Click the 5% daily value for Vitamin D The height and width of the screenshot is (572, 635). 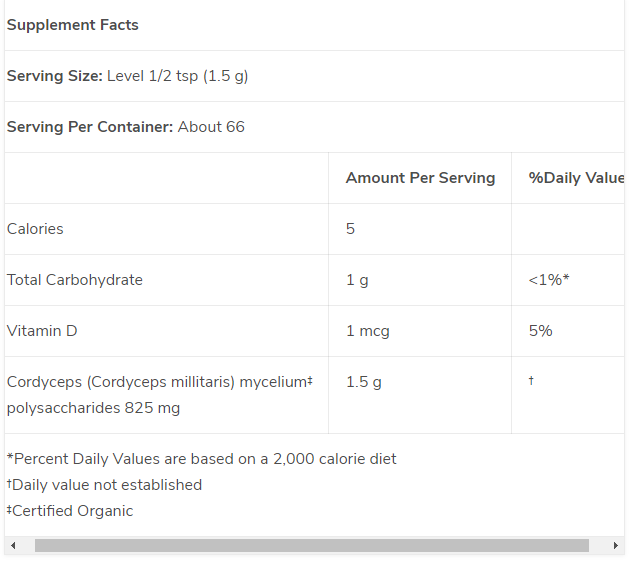pyautogui.click(x=540, y=331)
